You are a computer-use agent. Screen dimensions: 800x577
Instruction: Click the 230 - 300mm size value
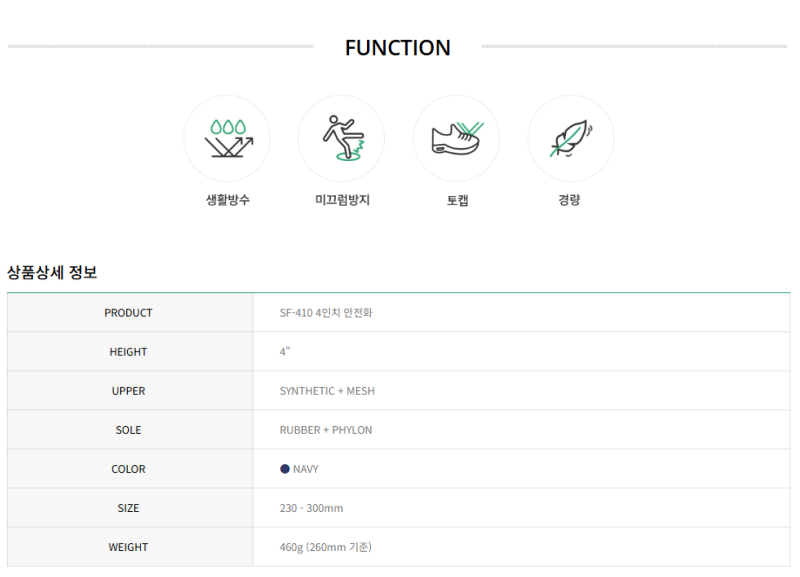311,508
